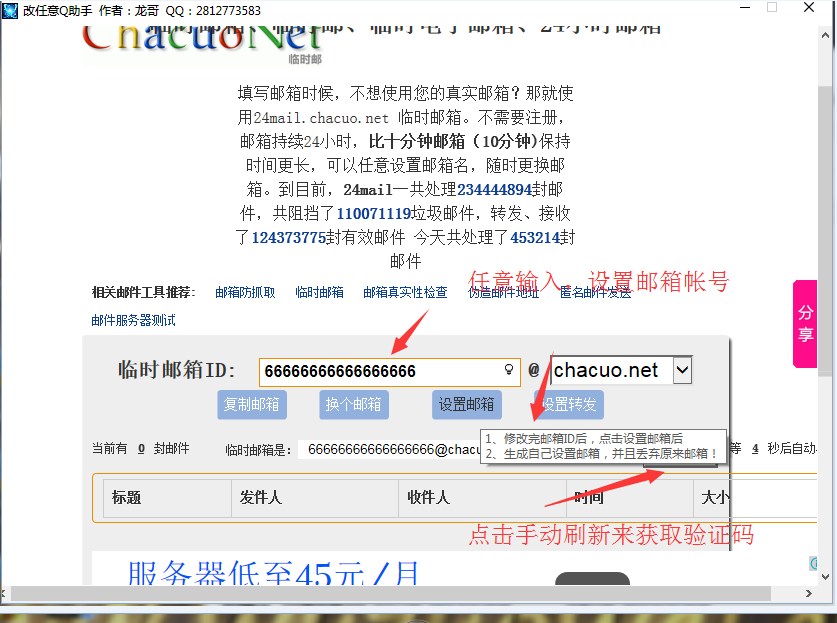Click the scroll down arrow of vertical scrollbar
This screenshot has height=623, width=837.
825,577
